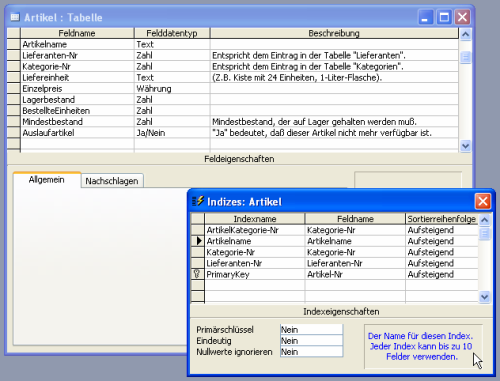
Task: Click the Lagerbestand field name cell
Action: pyautogui.click(x=77, y=100)
